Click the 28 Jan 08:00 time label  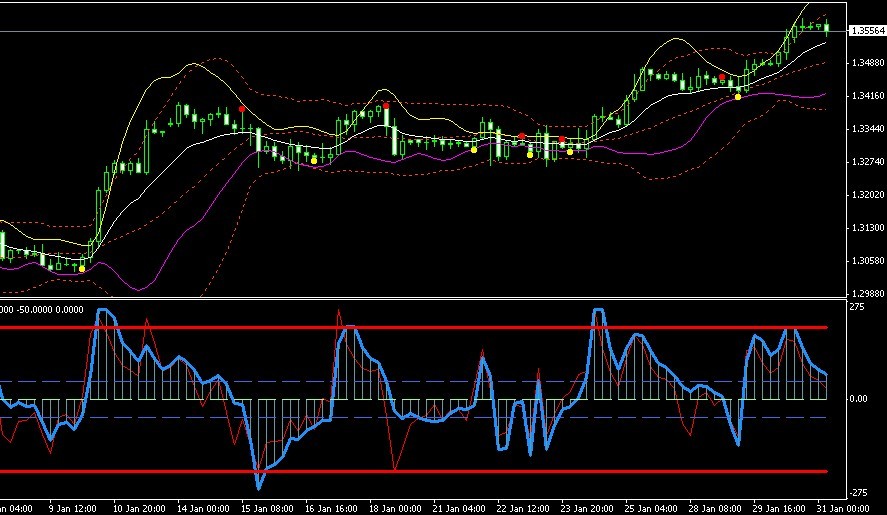click(715, 508)
